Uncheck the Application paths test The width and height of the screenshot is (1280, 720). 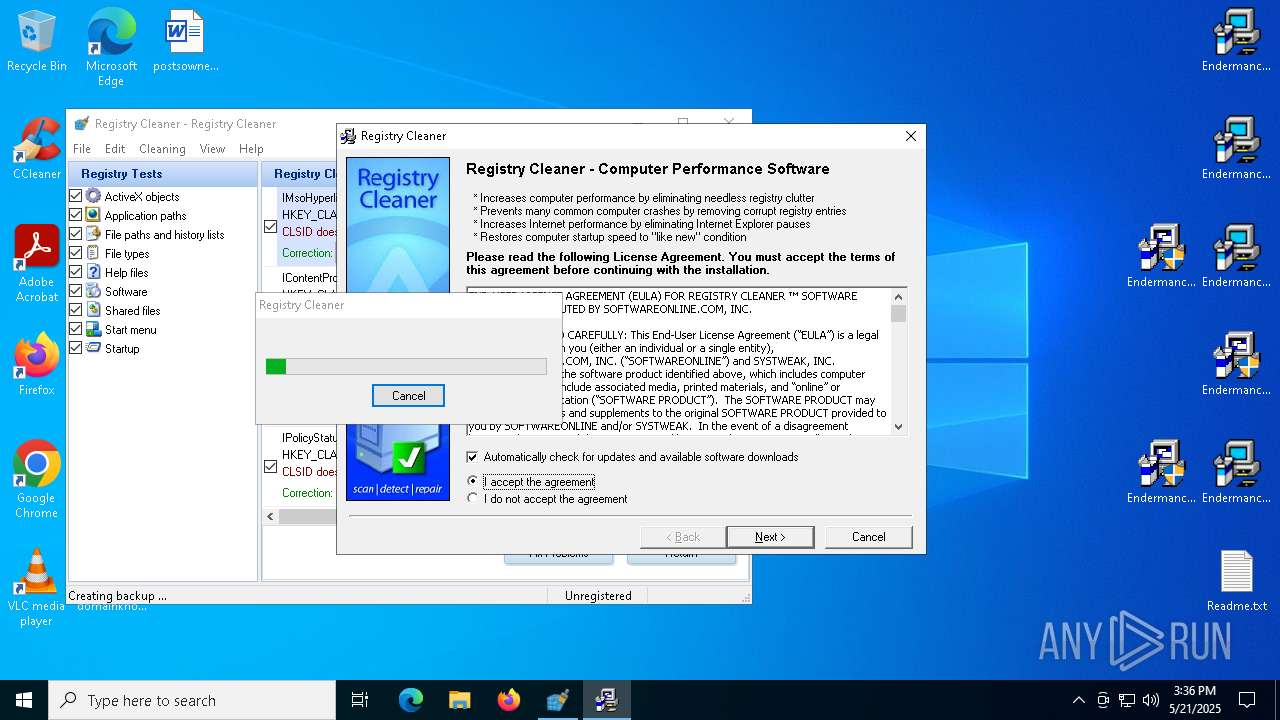tap(75, 215)
